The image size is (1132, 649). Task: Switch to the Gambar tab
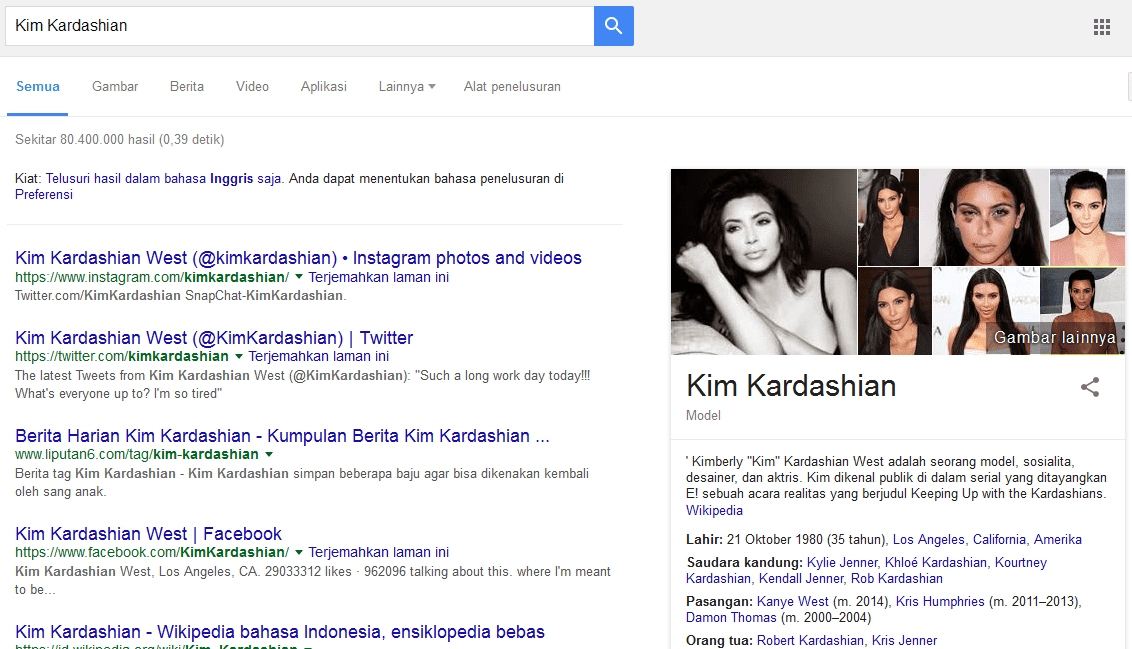point(115,87)
